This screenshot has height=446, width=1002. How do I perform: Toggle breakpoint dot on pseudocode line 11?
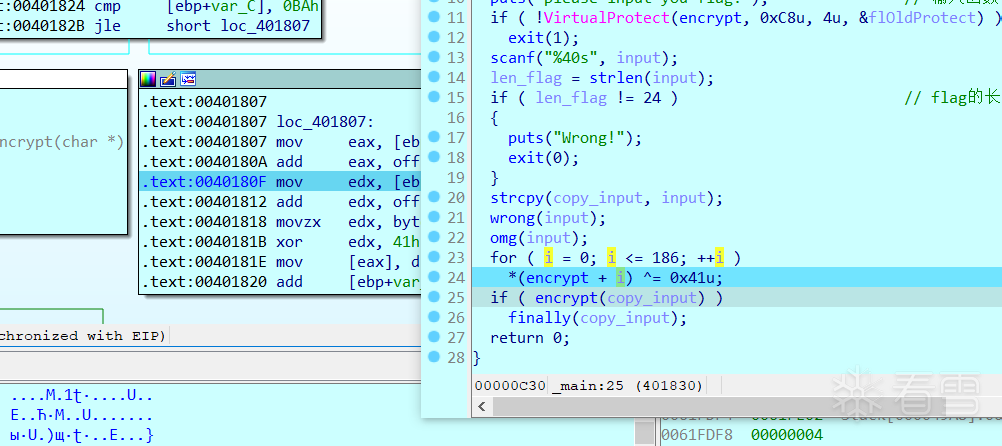435,17
